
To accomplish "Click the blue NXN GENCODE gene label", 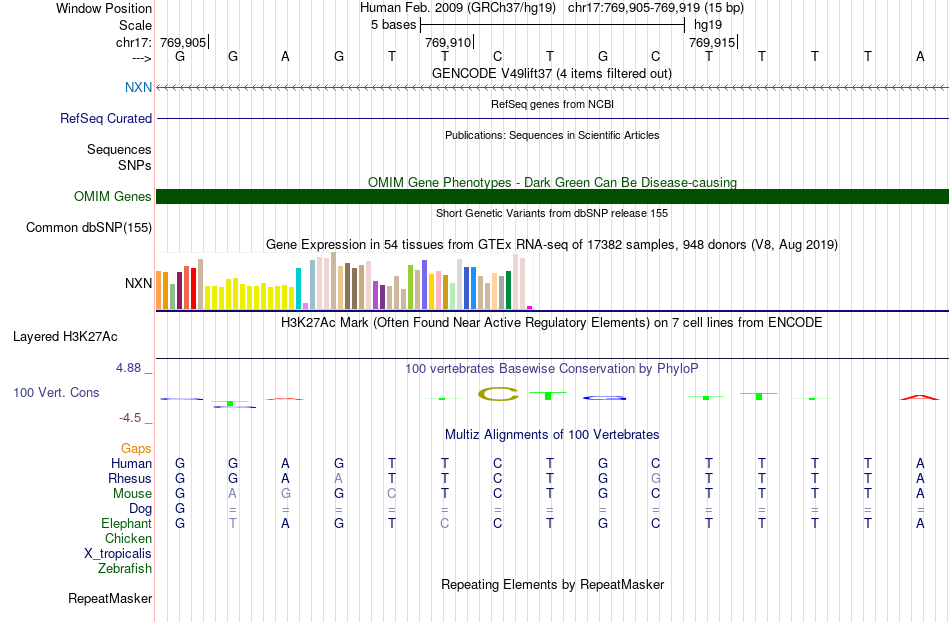I will (x=138, y=87).
